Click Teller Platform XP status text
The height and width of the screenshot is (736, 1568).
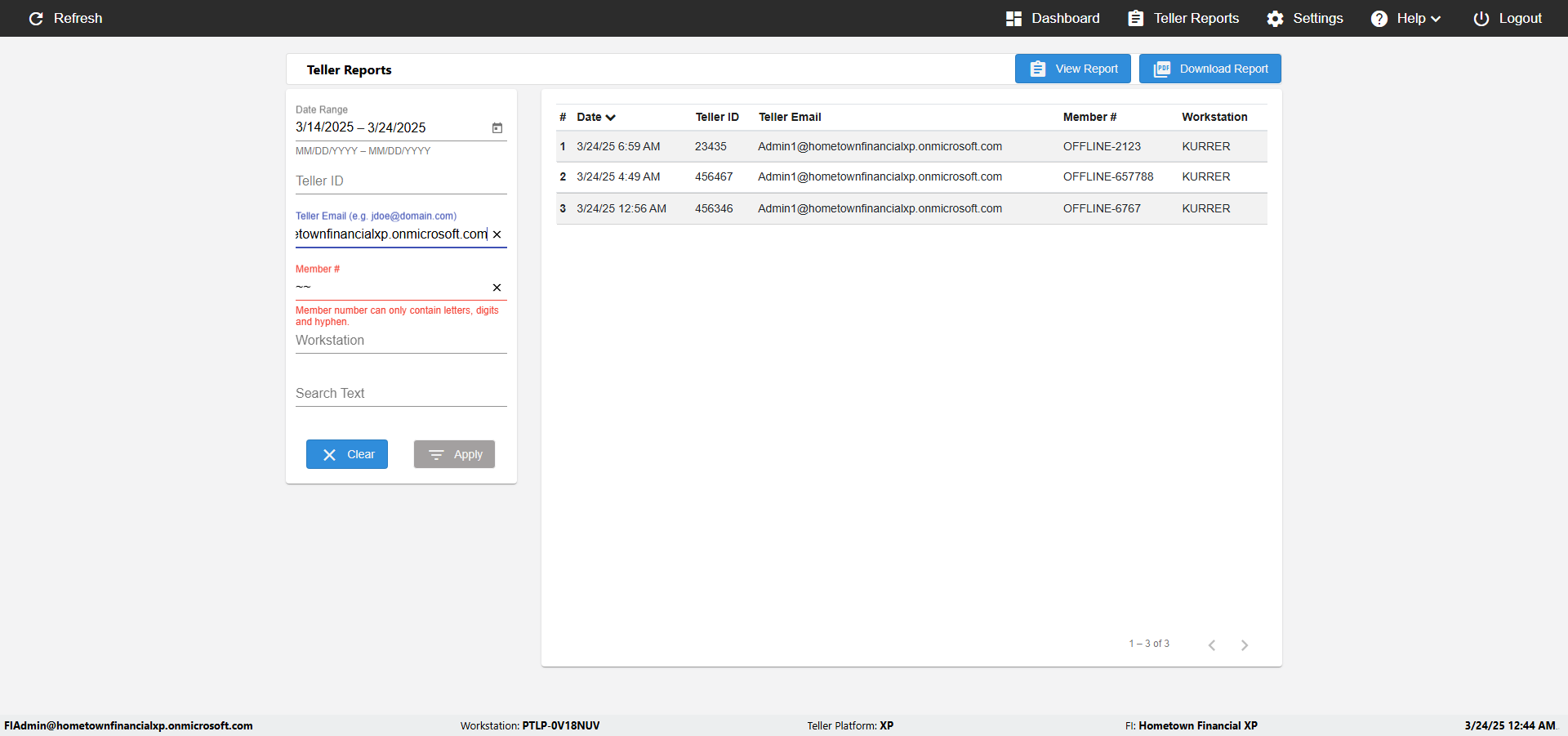tap(850, 725)
